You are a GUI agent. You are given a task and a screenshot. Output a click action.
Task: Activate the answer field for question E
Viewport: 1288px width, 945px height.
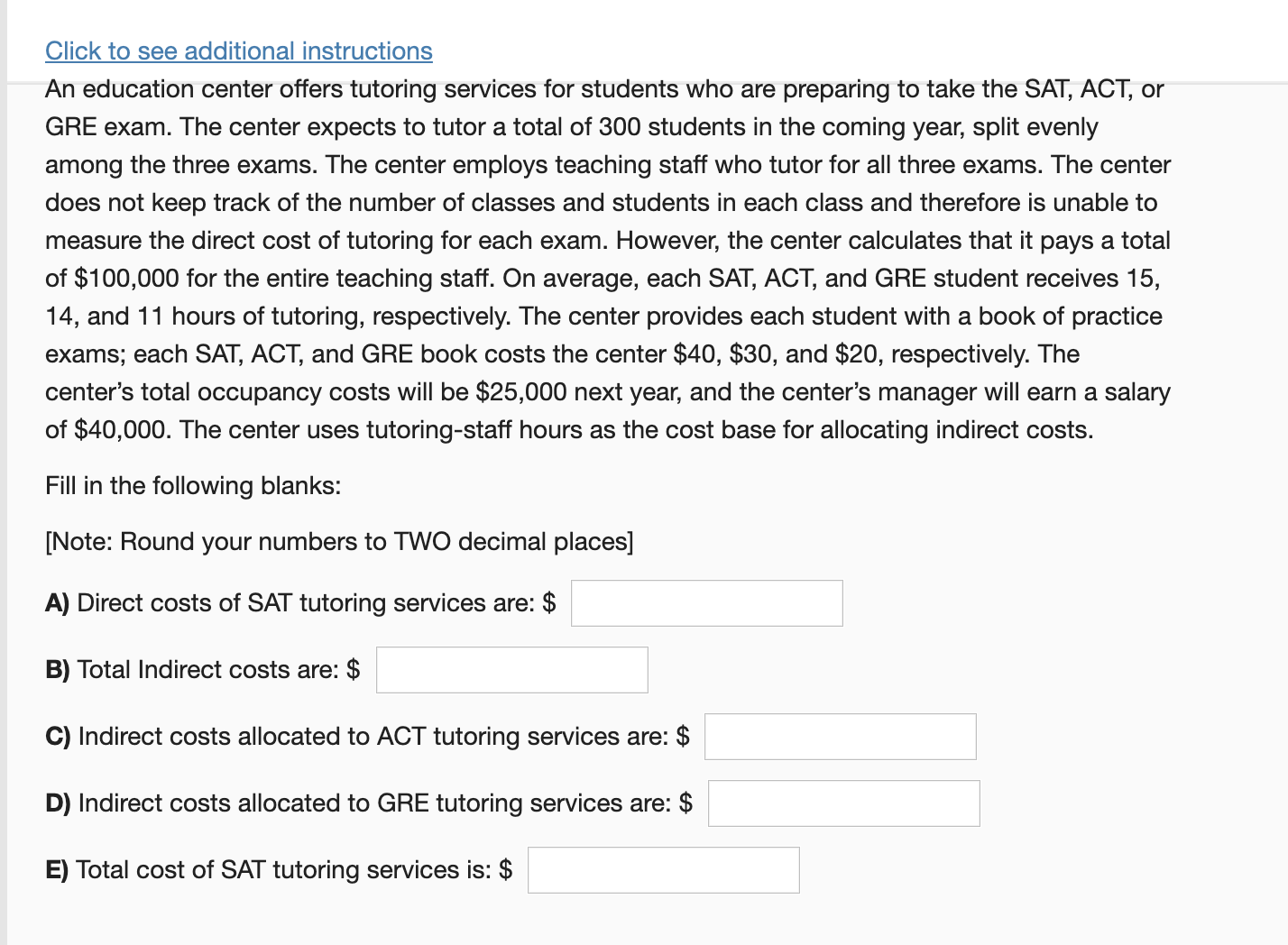click(663, 869)
